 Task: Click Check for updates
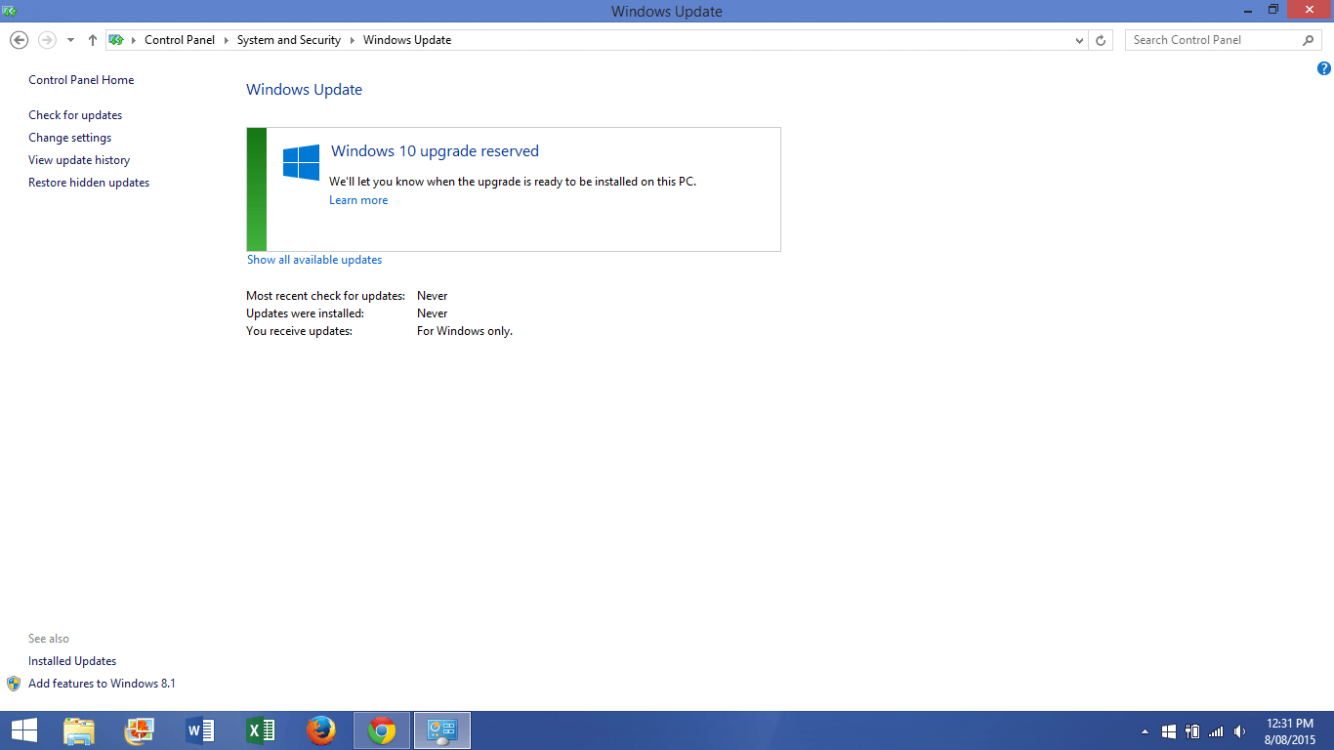point(75,115)
